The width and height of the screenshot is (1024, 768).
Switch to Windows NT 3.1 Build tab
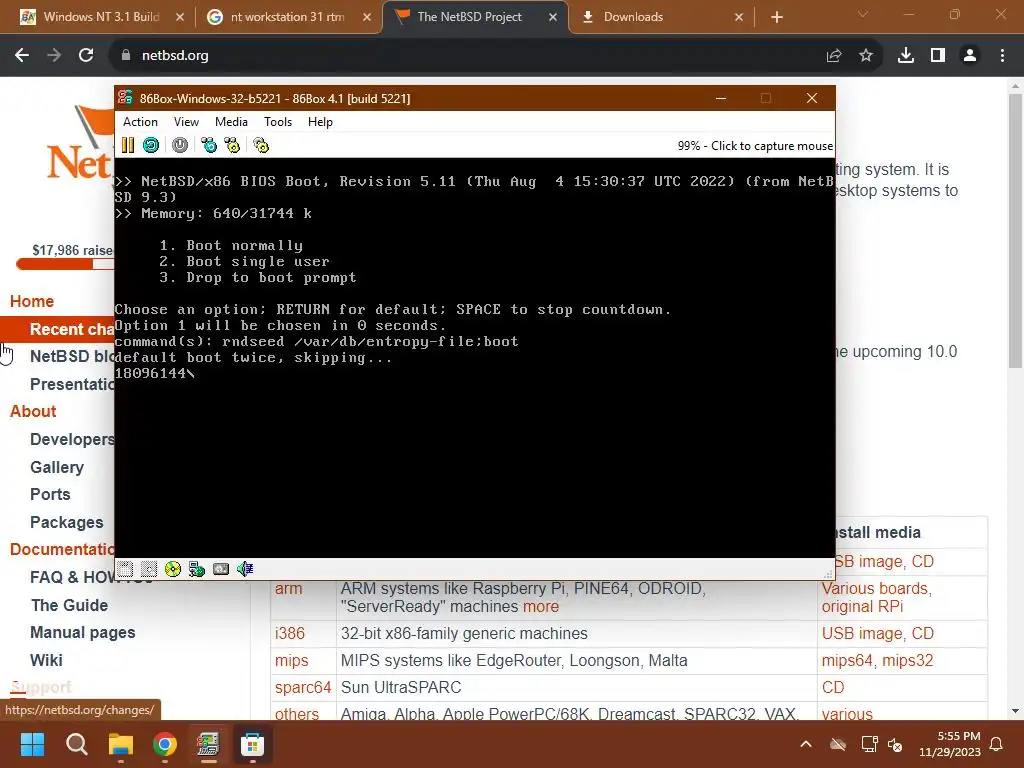(x=101, y=17)
